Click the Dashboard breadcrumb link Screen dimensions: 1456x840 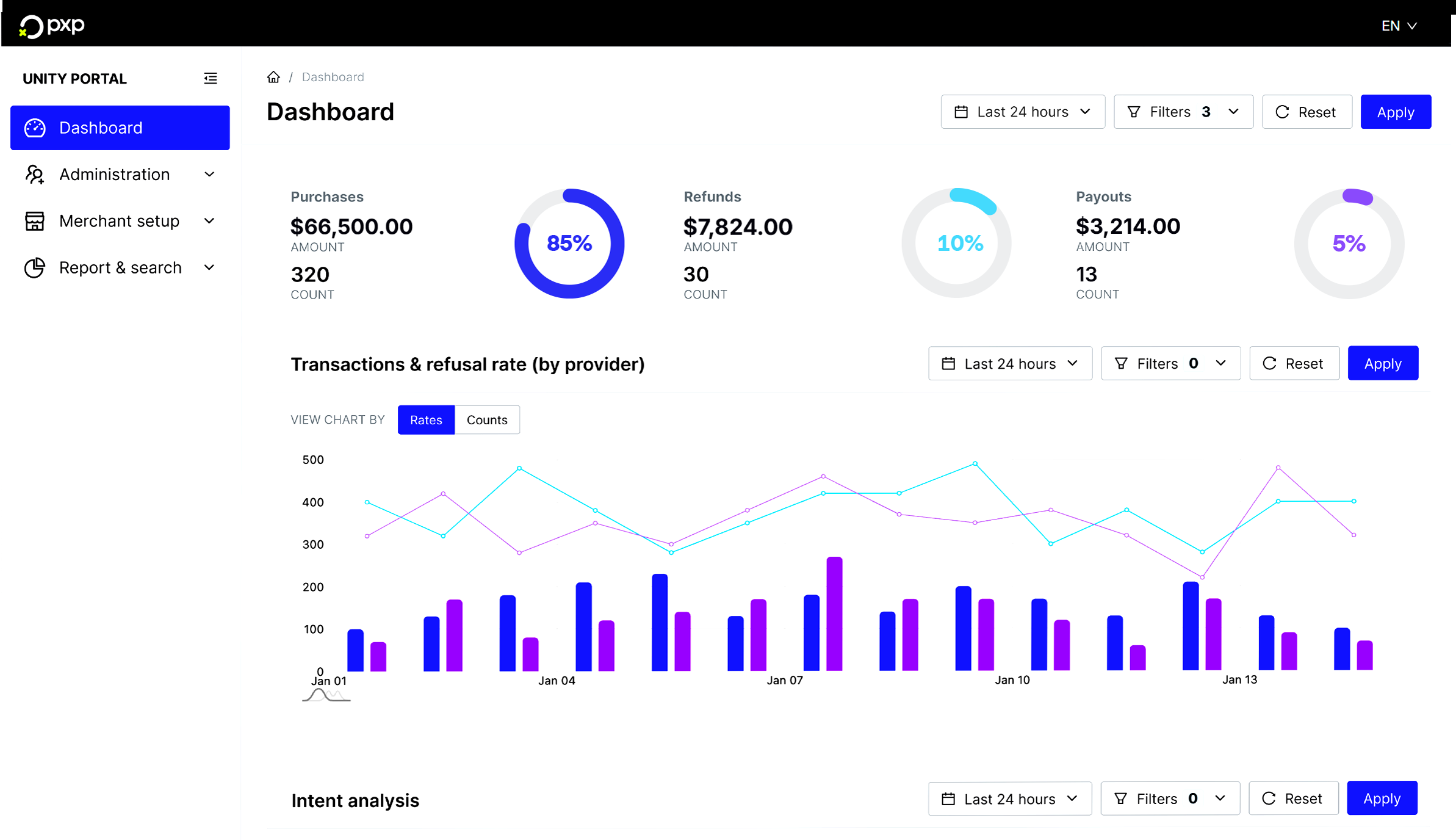pos(333,76)
